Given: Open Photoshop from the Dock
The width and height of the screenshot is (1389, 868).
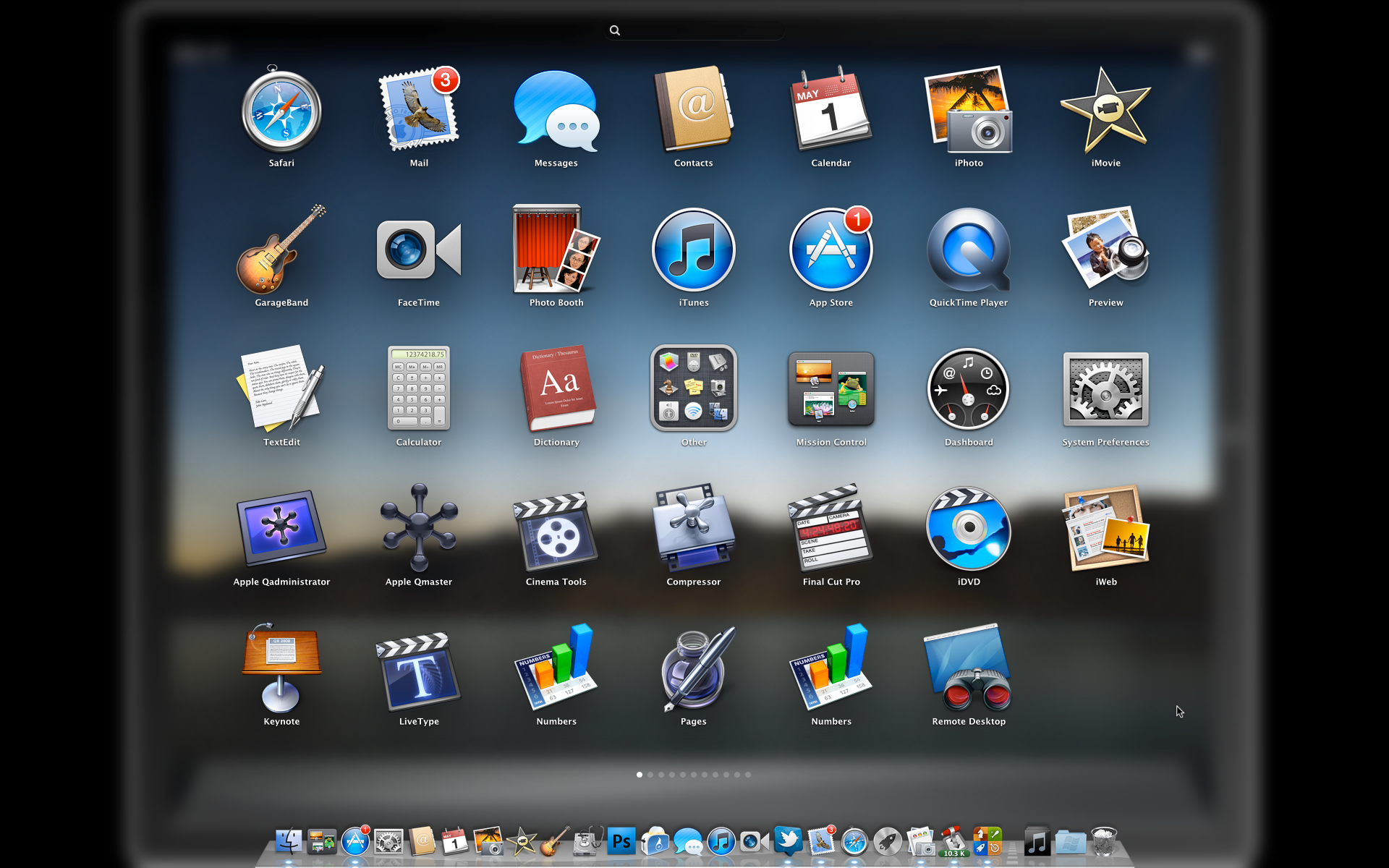Looking at the screenshot, I should 621,841.
